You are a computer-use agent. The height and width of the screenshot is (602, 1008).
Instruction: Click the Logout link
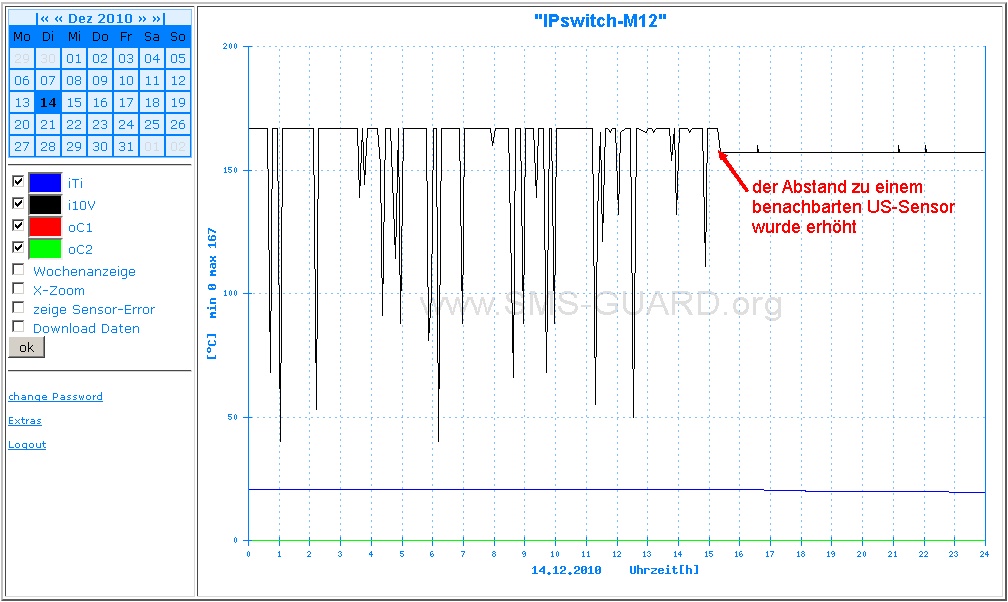[x=27, y=444]
